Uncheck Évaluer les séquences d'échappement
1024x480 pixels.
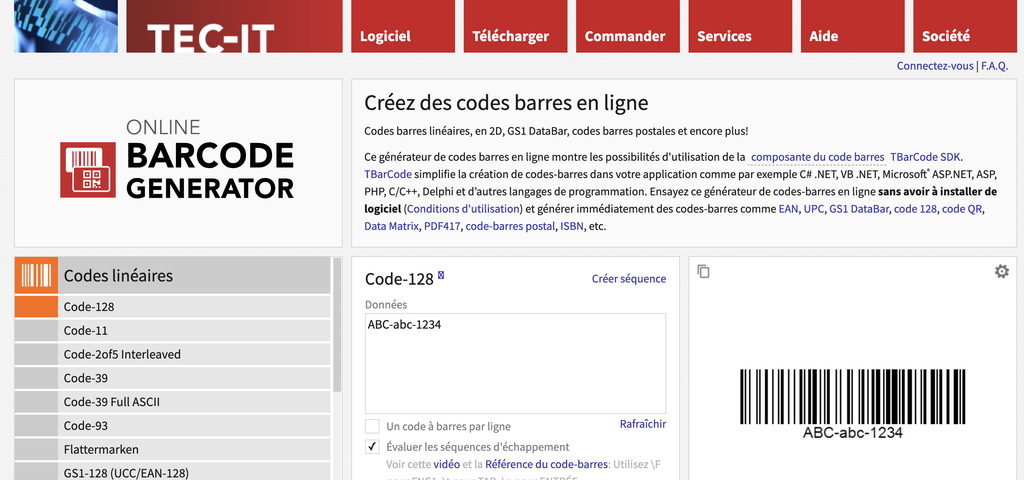coord(372,447)
